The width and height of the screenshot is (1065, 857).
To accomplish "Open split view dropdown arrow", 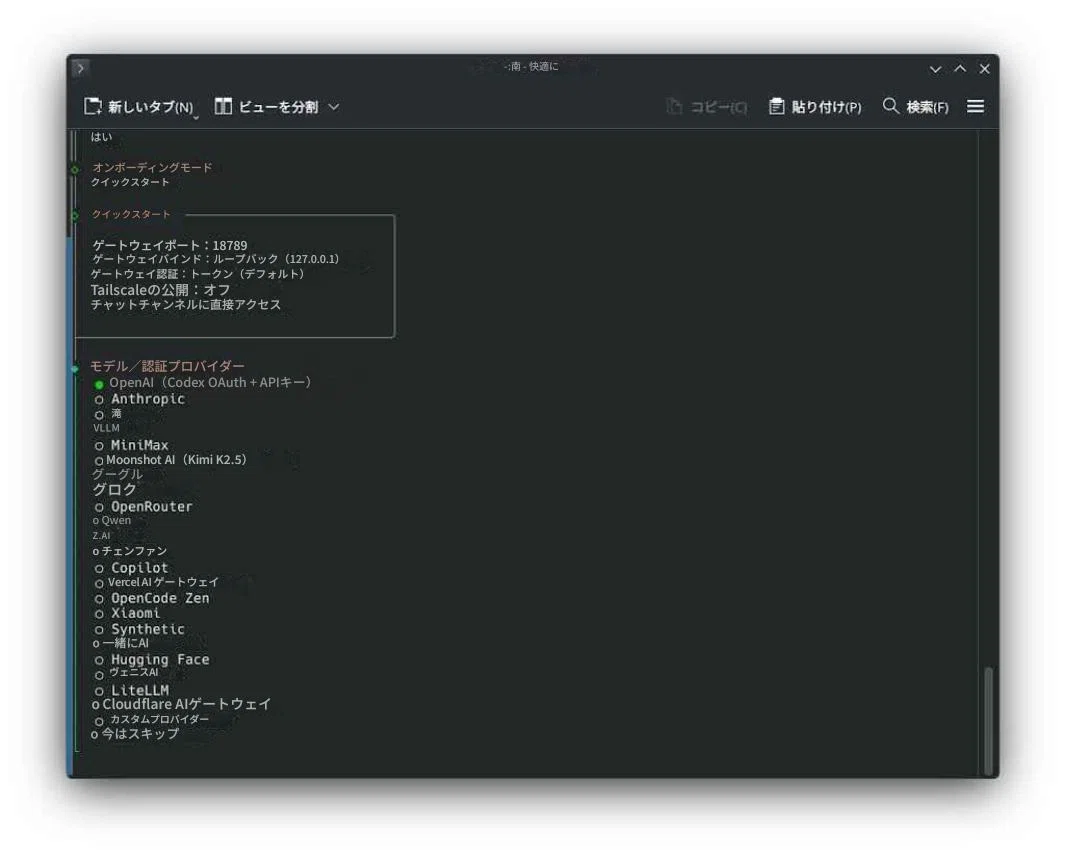I will [334, 107].
